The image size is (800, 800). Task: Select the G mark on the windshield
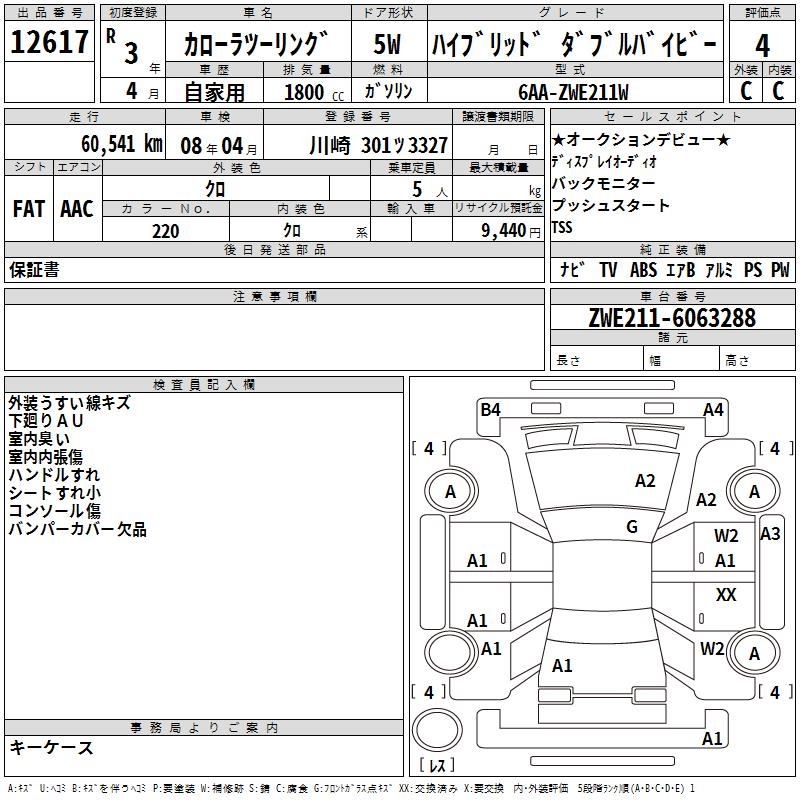(x=632, y=527)
